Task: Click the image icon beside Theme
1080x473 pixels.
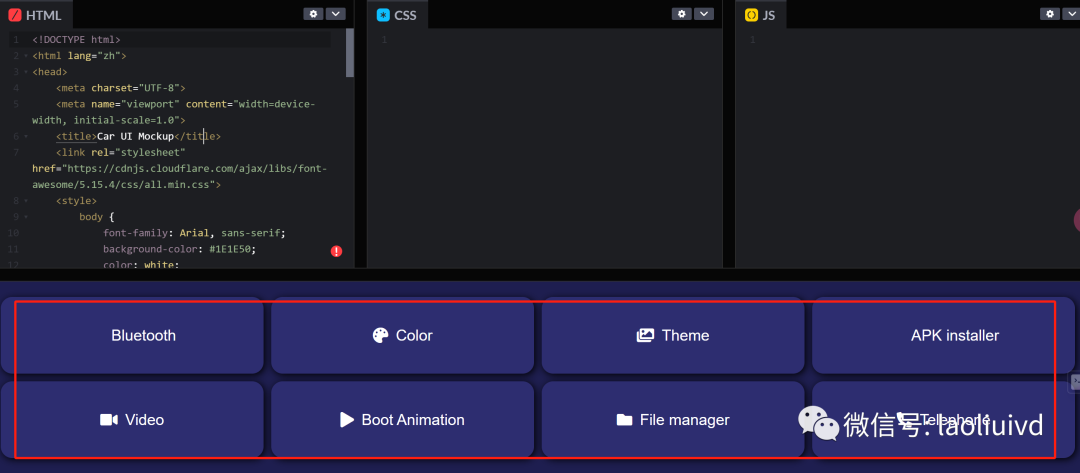Action: point(645,336)
